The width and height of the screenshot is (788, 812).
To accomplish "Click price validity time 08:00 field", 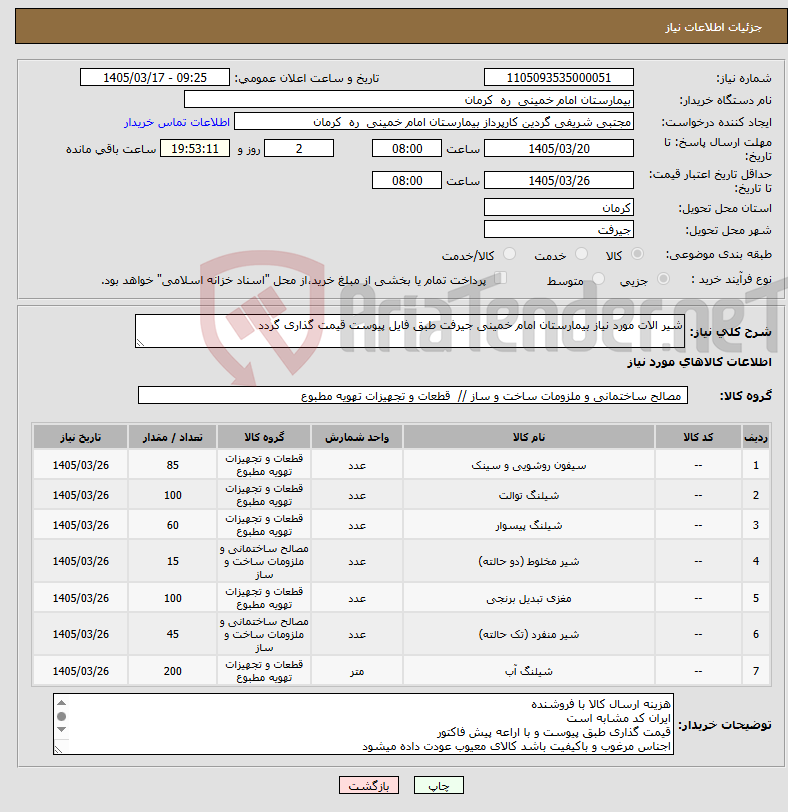I will pyautogui.click(x=407, y=181).
